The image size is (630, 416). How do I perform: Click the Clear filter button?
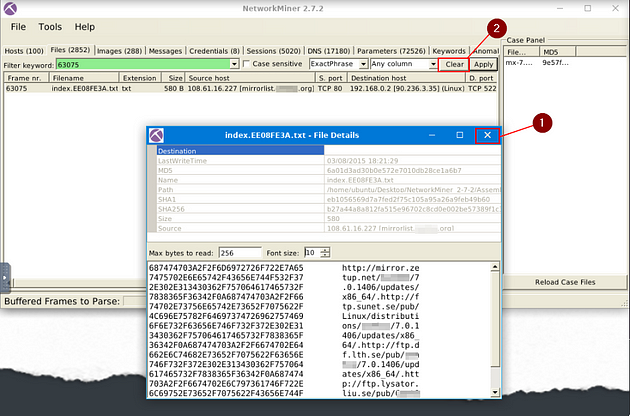click(454, 64)
